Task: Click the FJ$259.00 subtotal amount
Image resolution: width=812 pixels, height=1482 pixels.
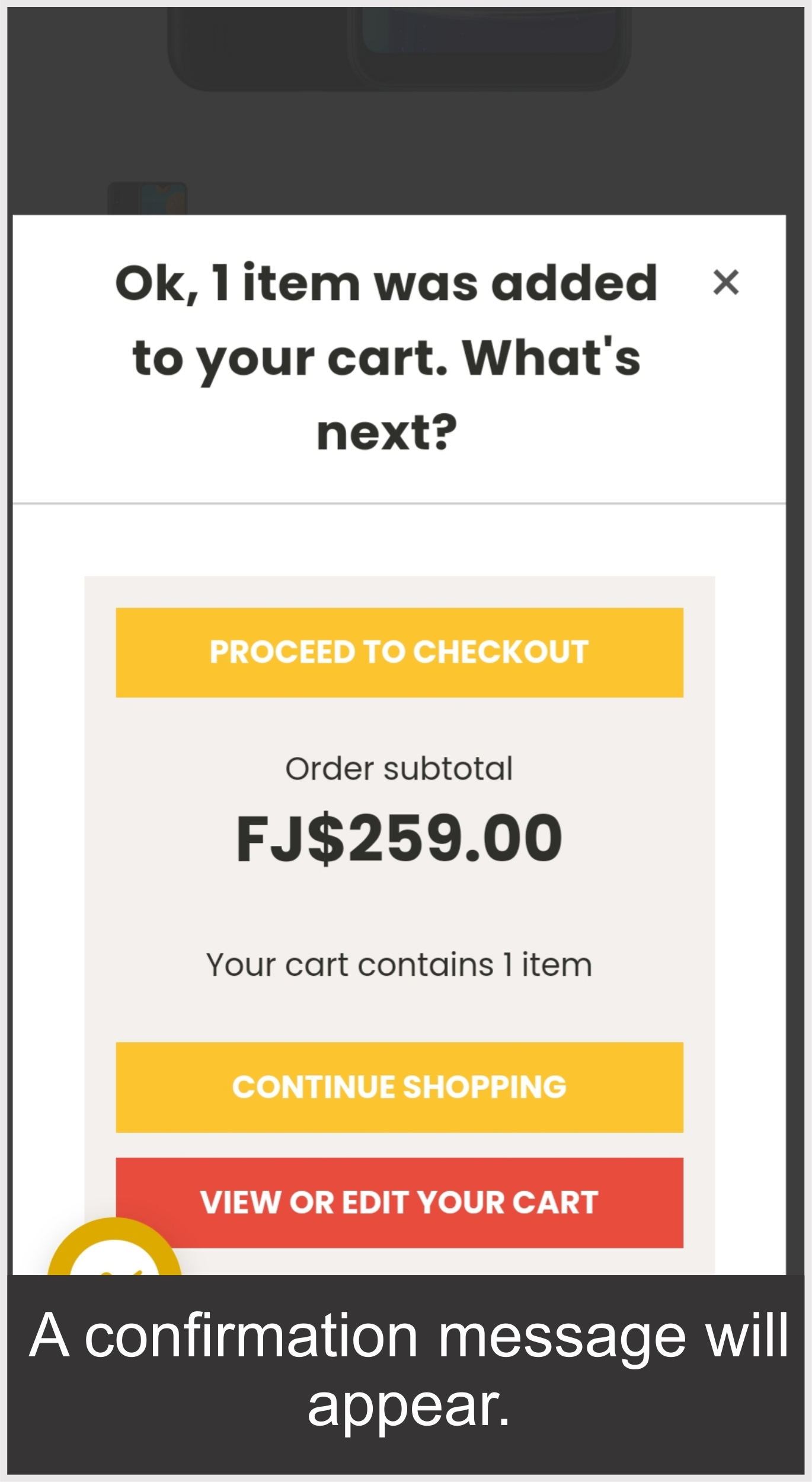Action: click(x=399, y=838)
